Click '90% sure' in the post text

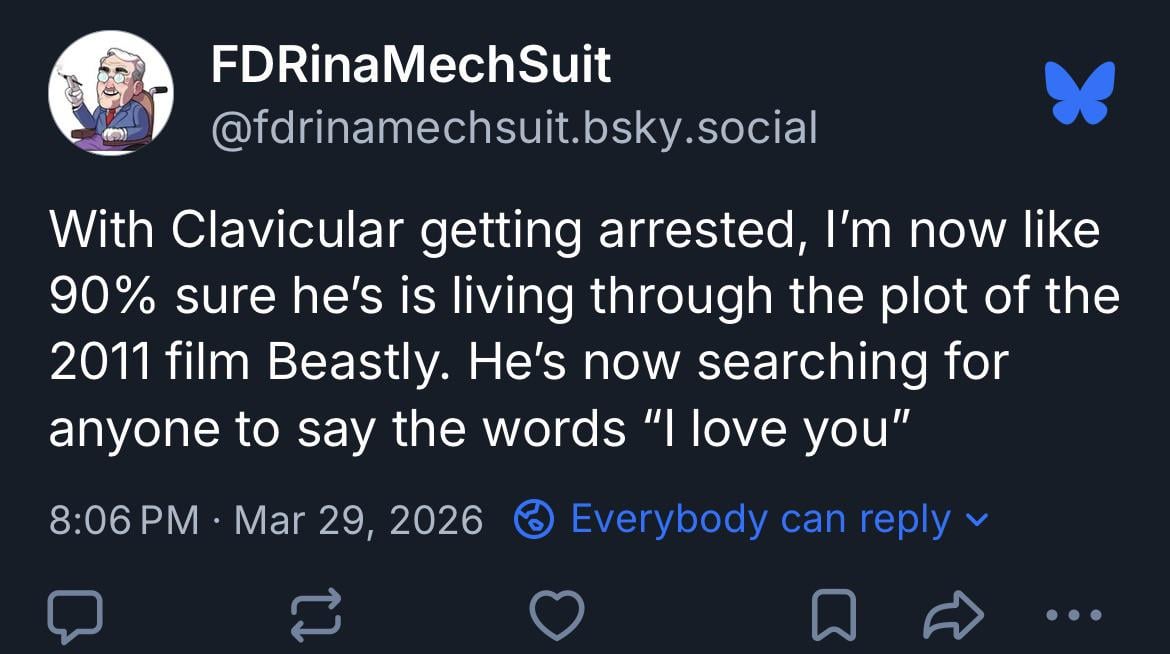(160, 297)
